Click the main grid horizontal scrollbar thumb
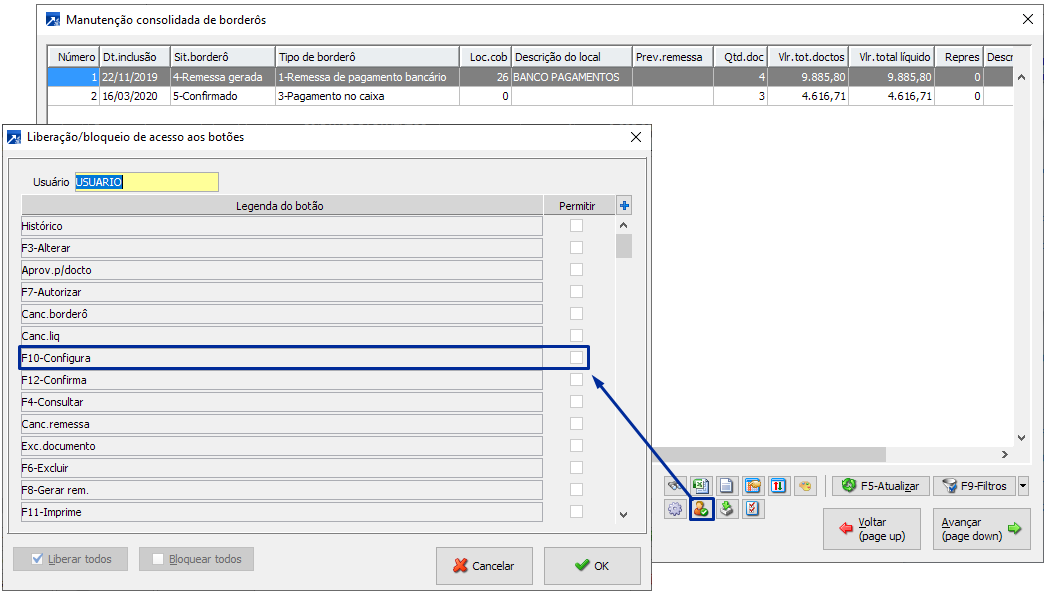This screenshot has height=593, width=1048. click(x=769, y=455)
